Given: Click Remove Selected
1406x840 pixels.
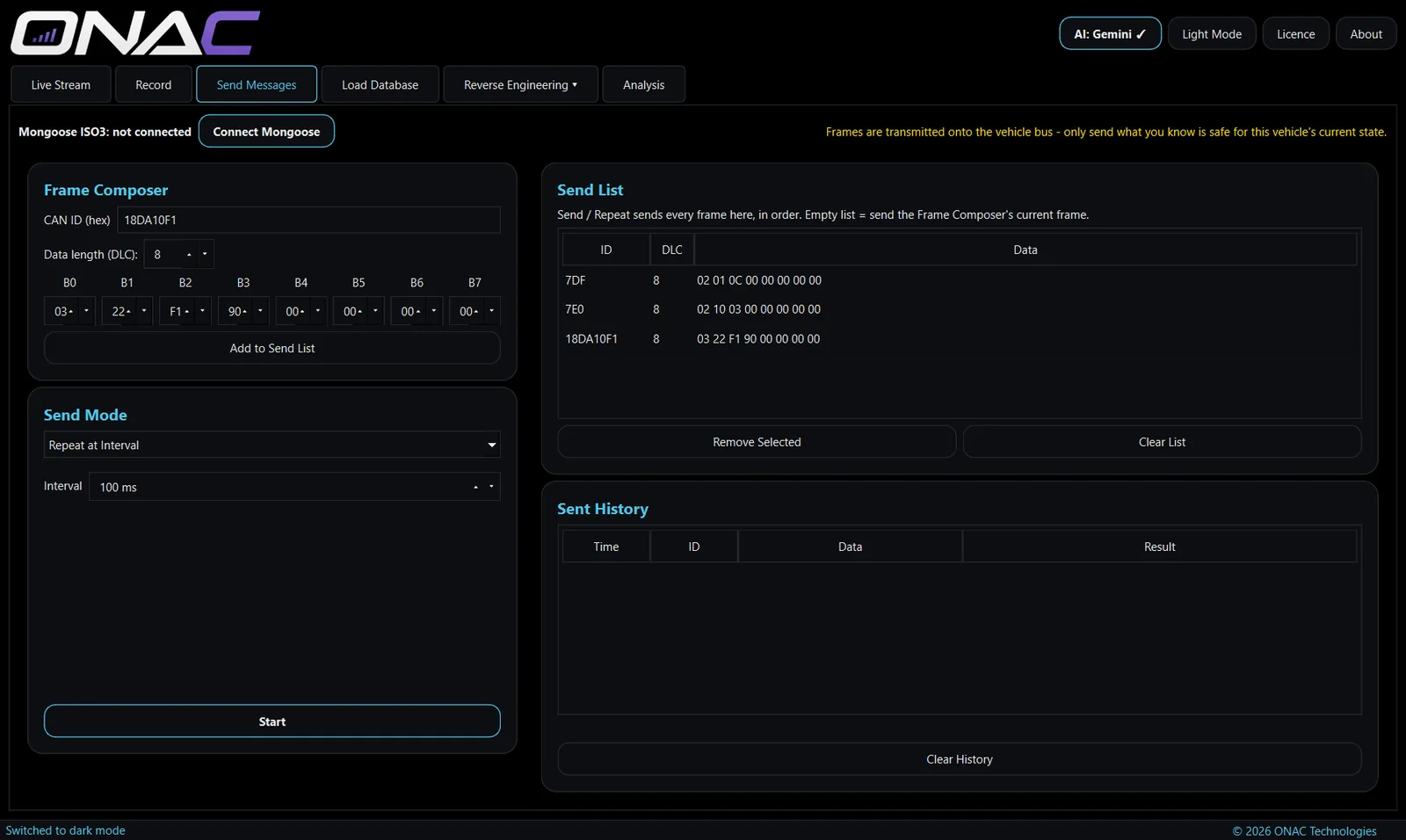Looking at the screenshot, I should point(757,442).
